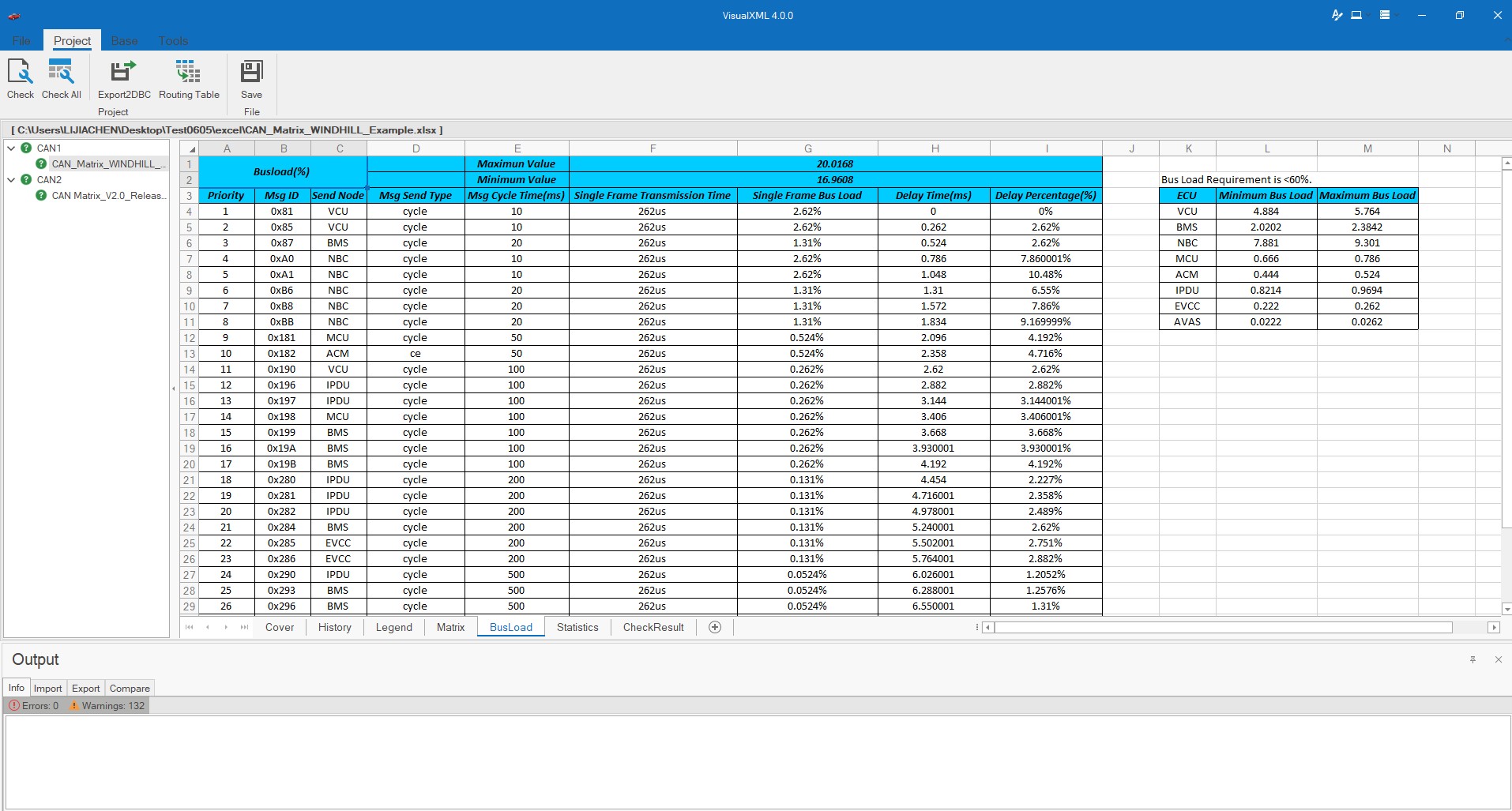Click the horizontal scrollbar of the sheet
The height and width of the screenshot is (811, 1512).
[x=1223, y=627]
